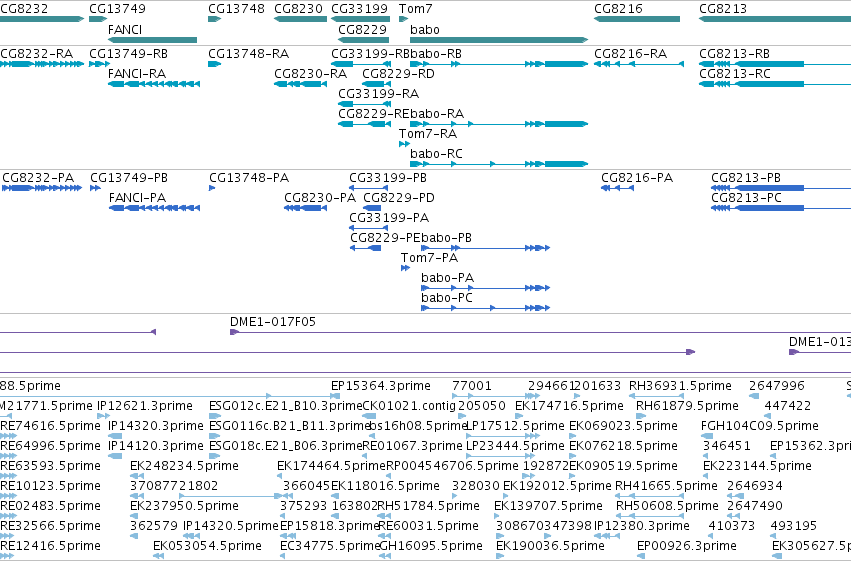Select the CG8213 gene label in top track
Screen dimensions: 851x561
point(723,9)
